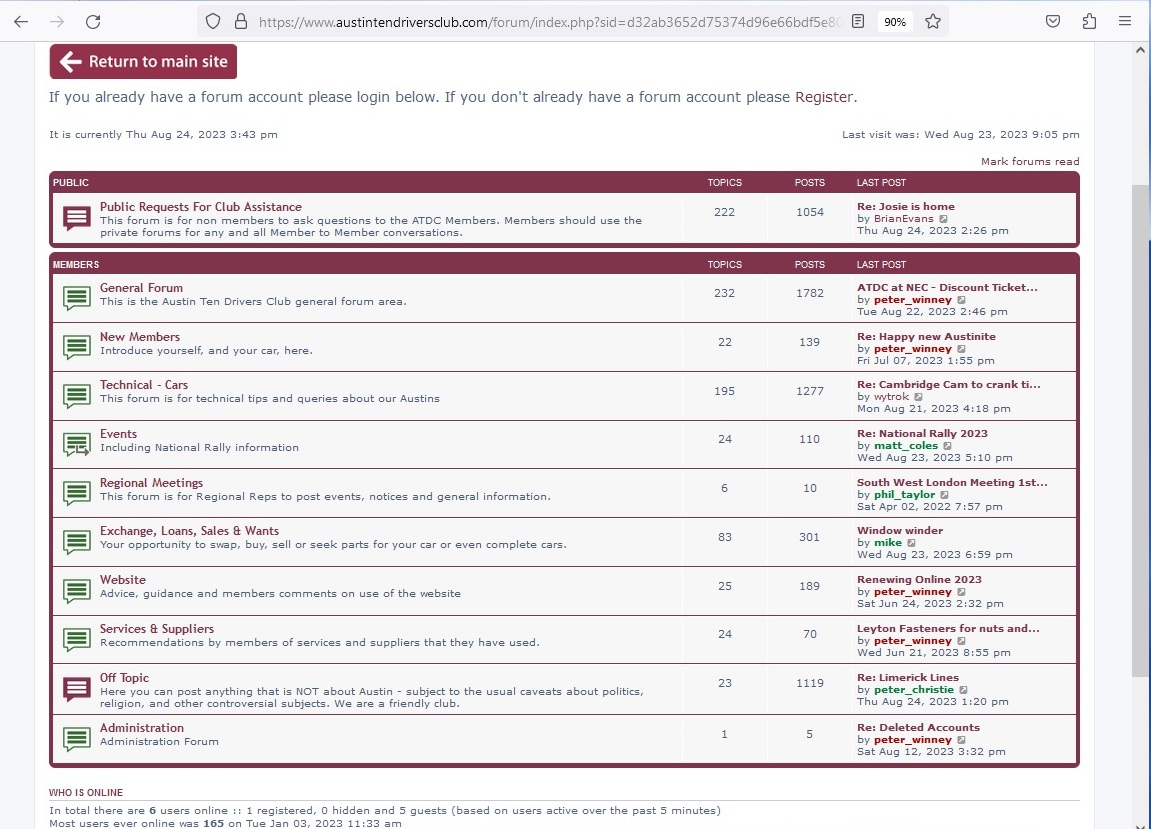
Task: Open the reader view icon
Action: pos(858,21)
